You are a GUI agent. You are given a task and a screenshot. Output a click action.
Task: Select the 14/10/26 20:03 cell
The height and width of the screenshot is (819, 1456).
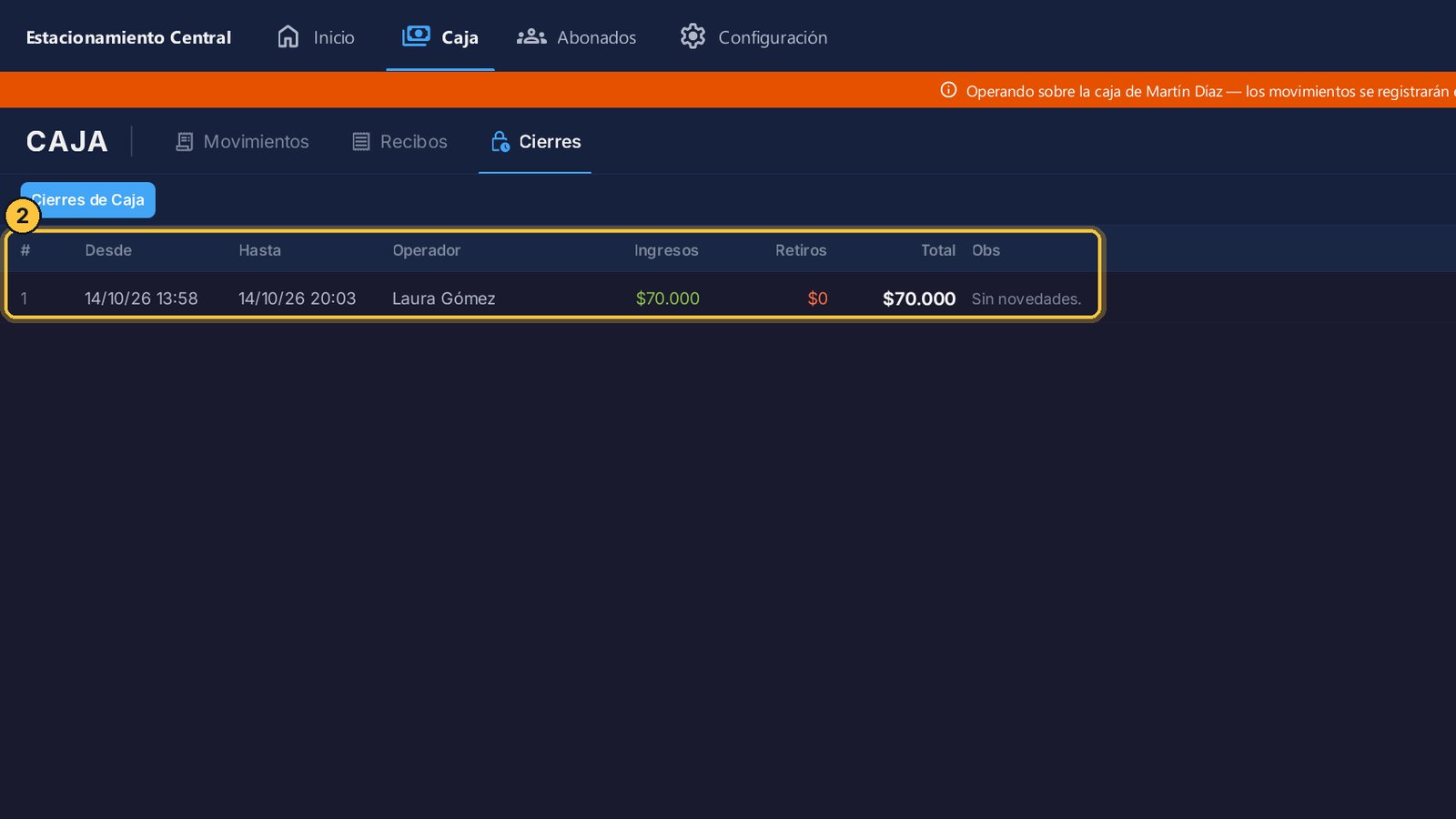pyautogui.click(x=297, y=298)
